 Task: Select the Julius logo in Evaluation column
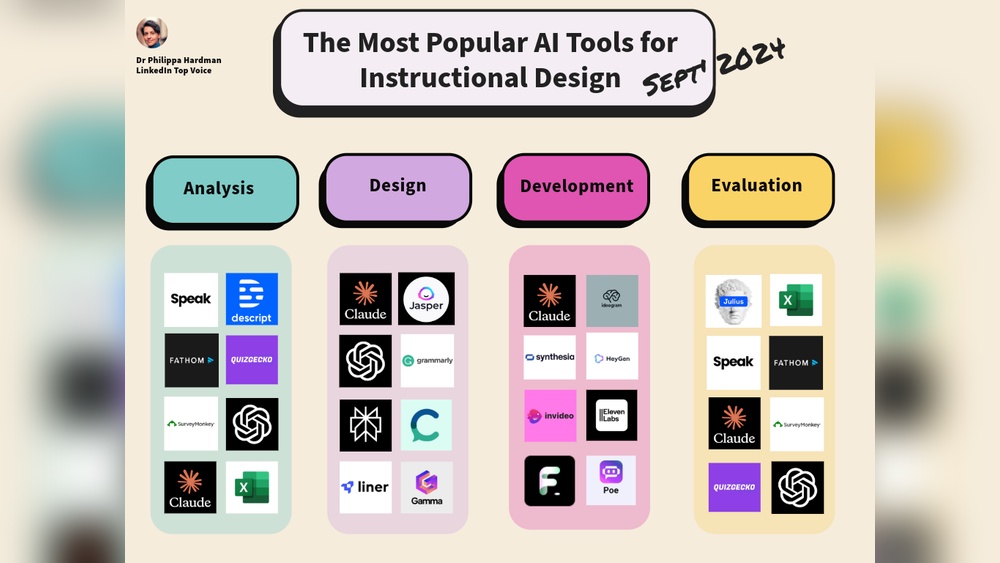[x=733, y=302]
